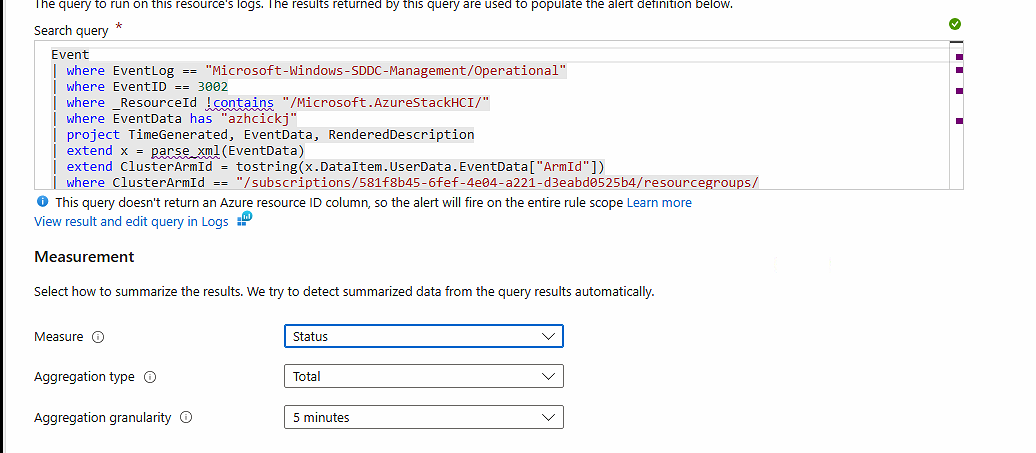This screenshot has width=1036, height=453.
Task: Expand the 5 minutes Aggregation granularity dropdown
Action: point(423,417)
